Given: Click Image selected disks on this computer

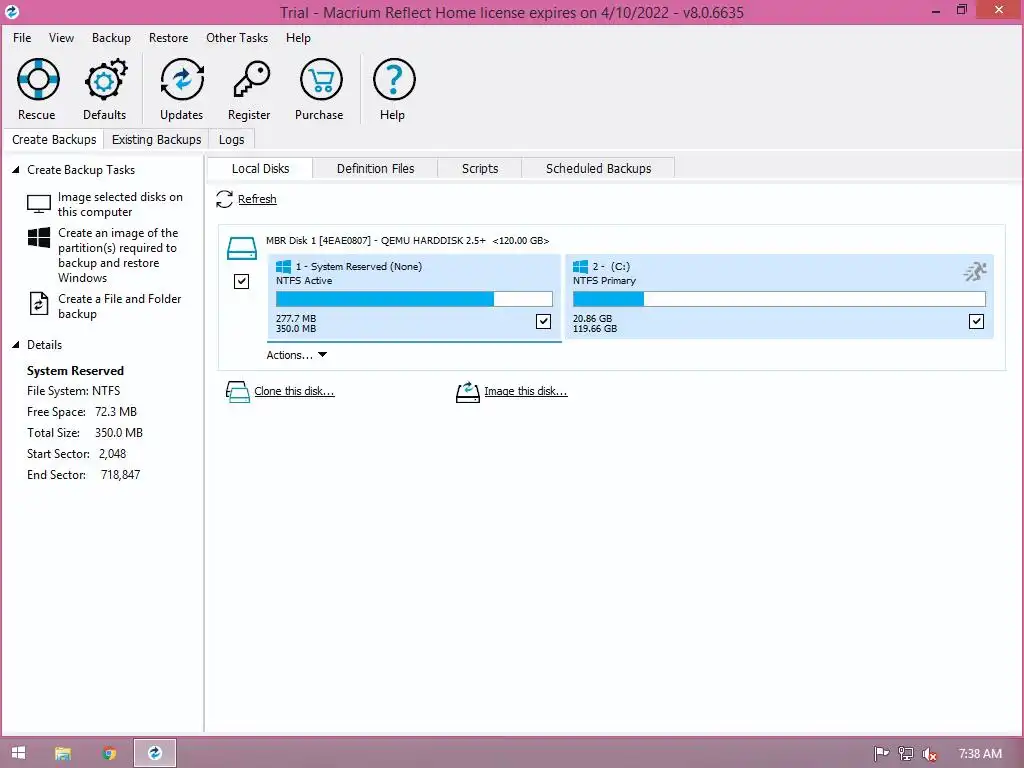Looking at the screenshot, I should coord(120,204).
